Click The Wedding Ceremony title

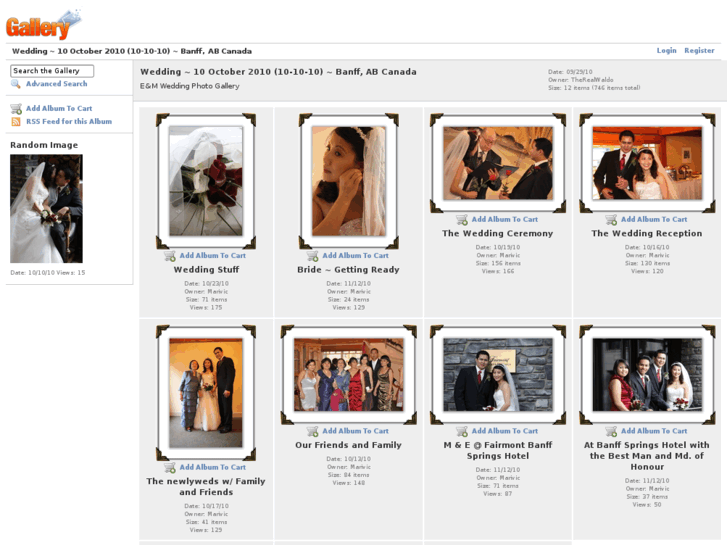pos(497,233)
